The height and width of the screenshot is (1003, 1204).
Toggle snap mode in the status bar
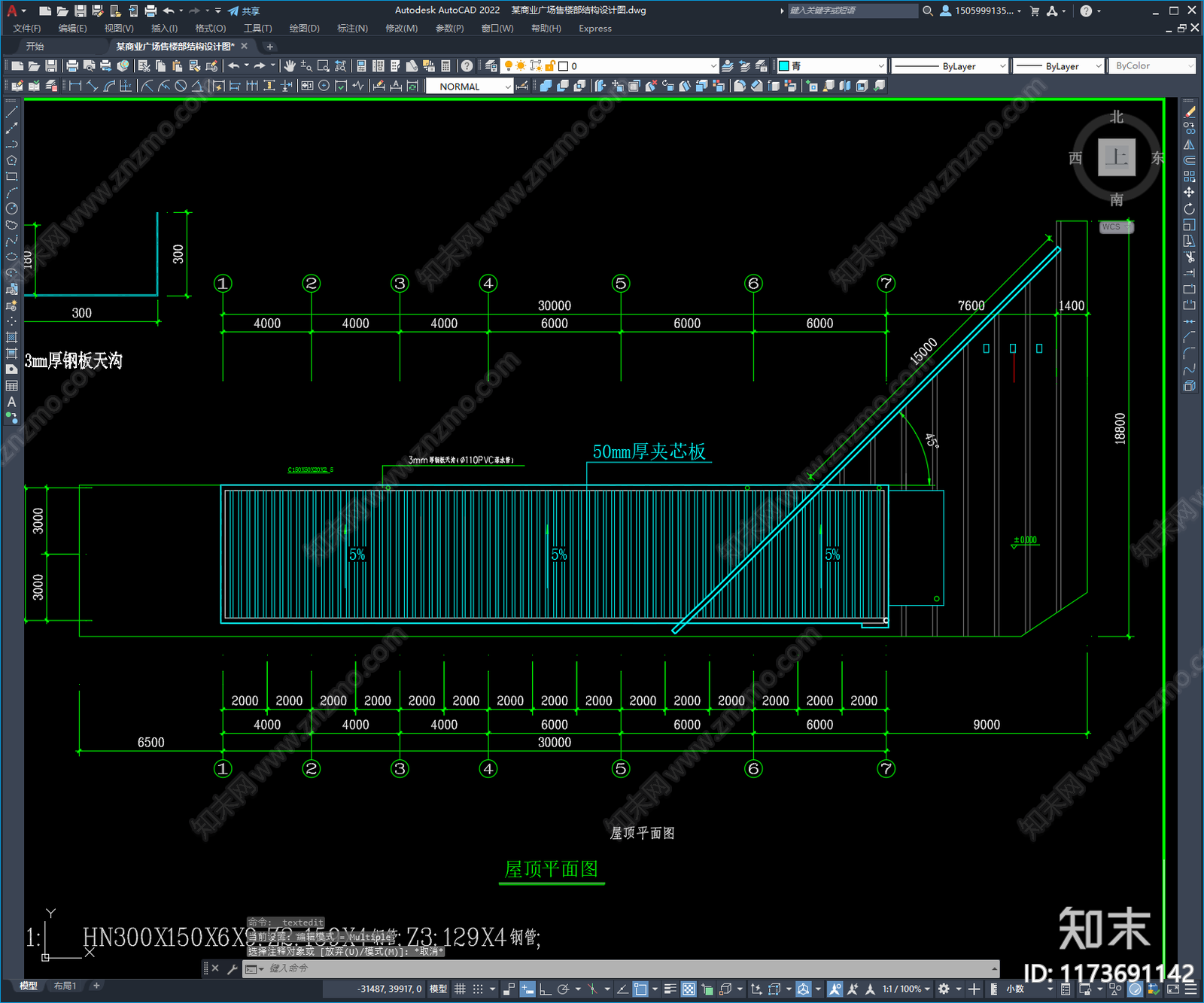[478, 989]
